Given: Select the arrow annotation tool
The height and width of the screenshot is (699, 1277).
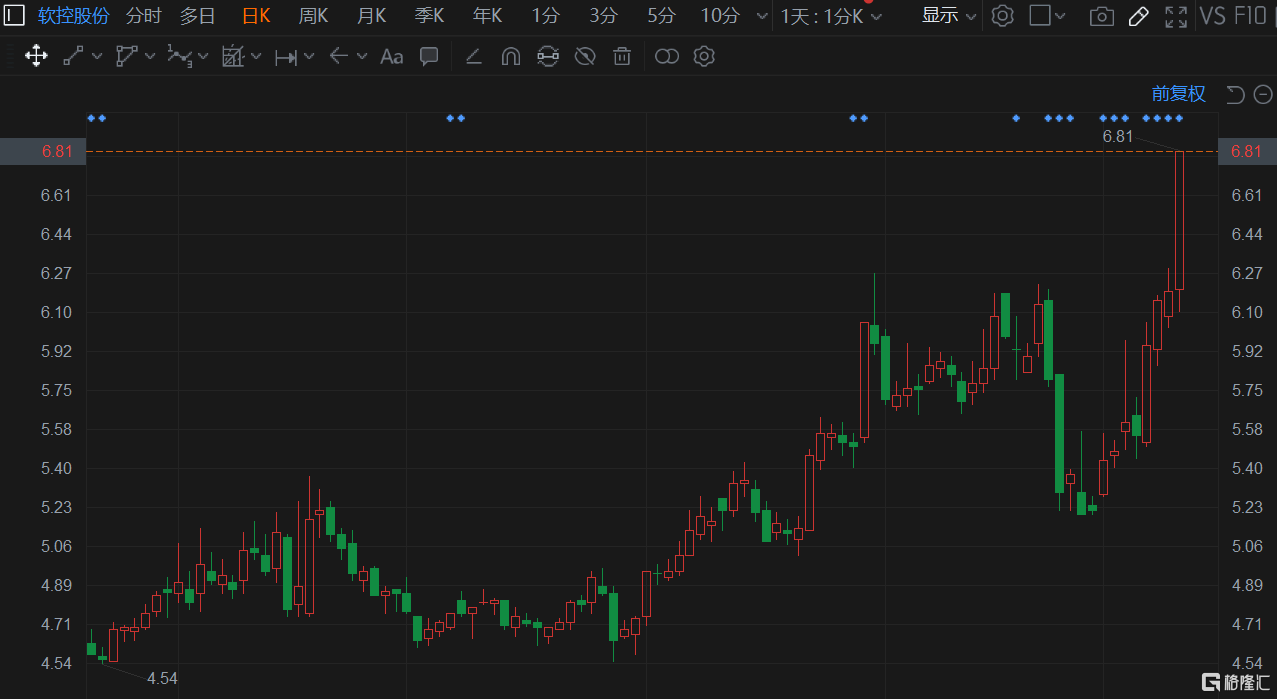Looking at the screenshot, I should click(x=339, y=56).
